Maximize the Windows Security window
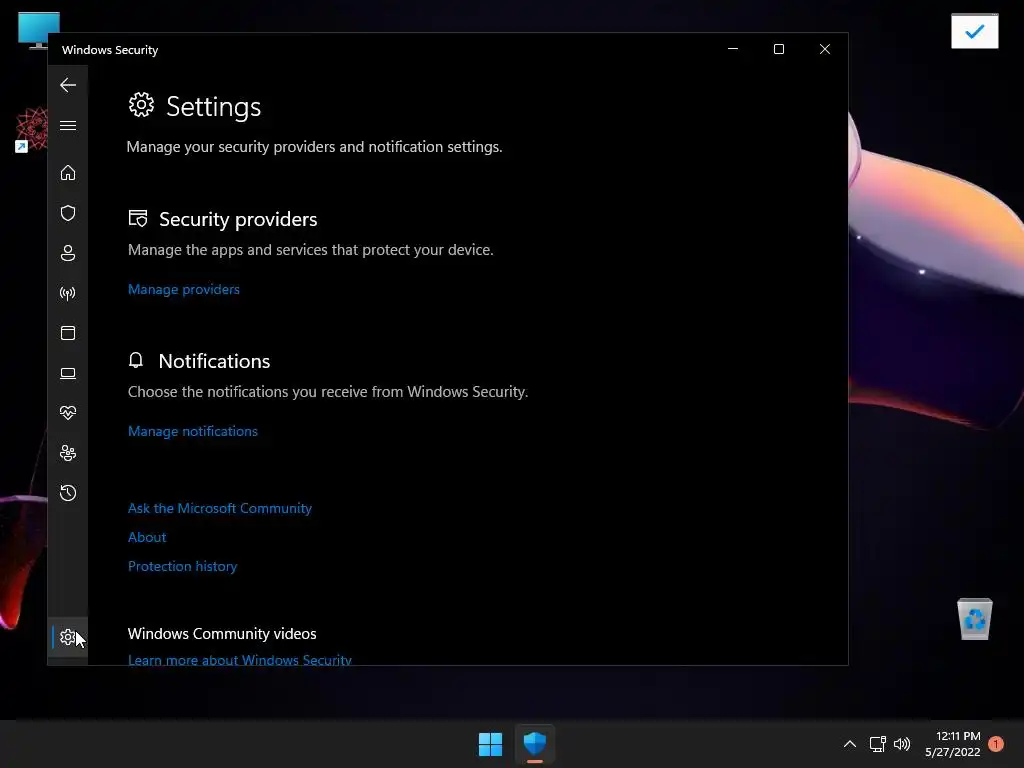1024x768 pixels. coord(778,49)
